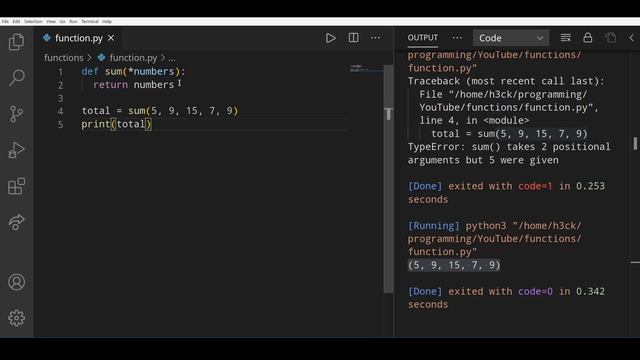Open the Run menu
This screenshot has height=360, width=640.
73,21
